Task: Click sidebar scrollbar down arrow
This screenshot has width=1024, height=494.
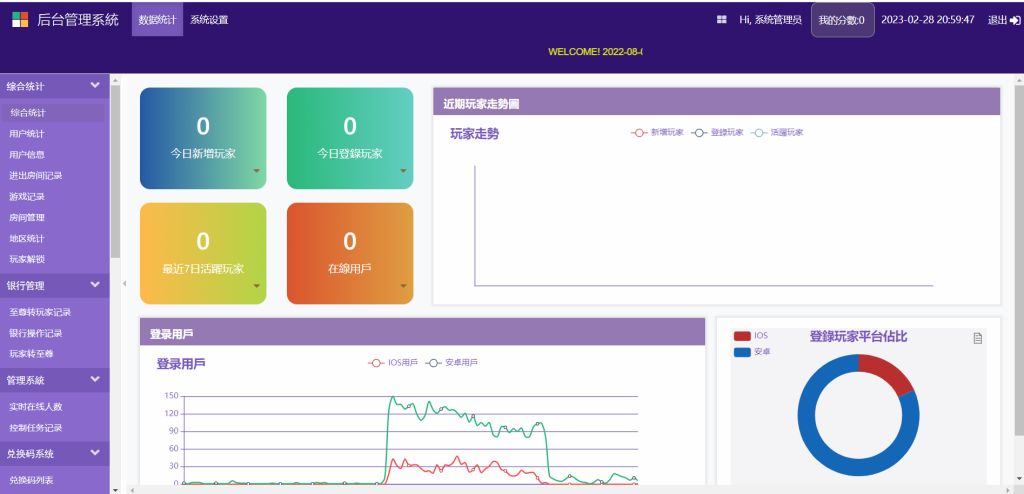Action: click(116, 489)
